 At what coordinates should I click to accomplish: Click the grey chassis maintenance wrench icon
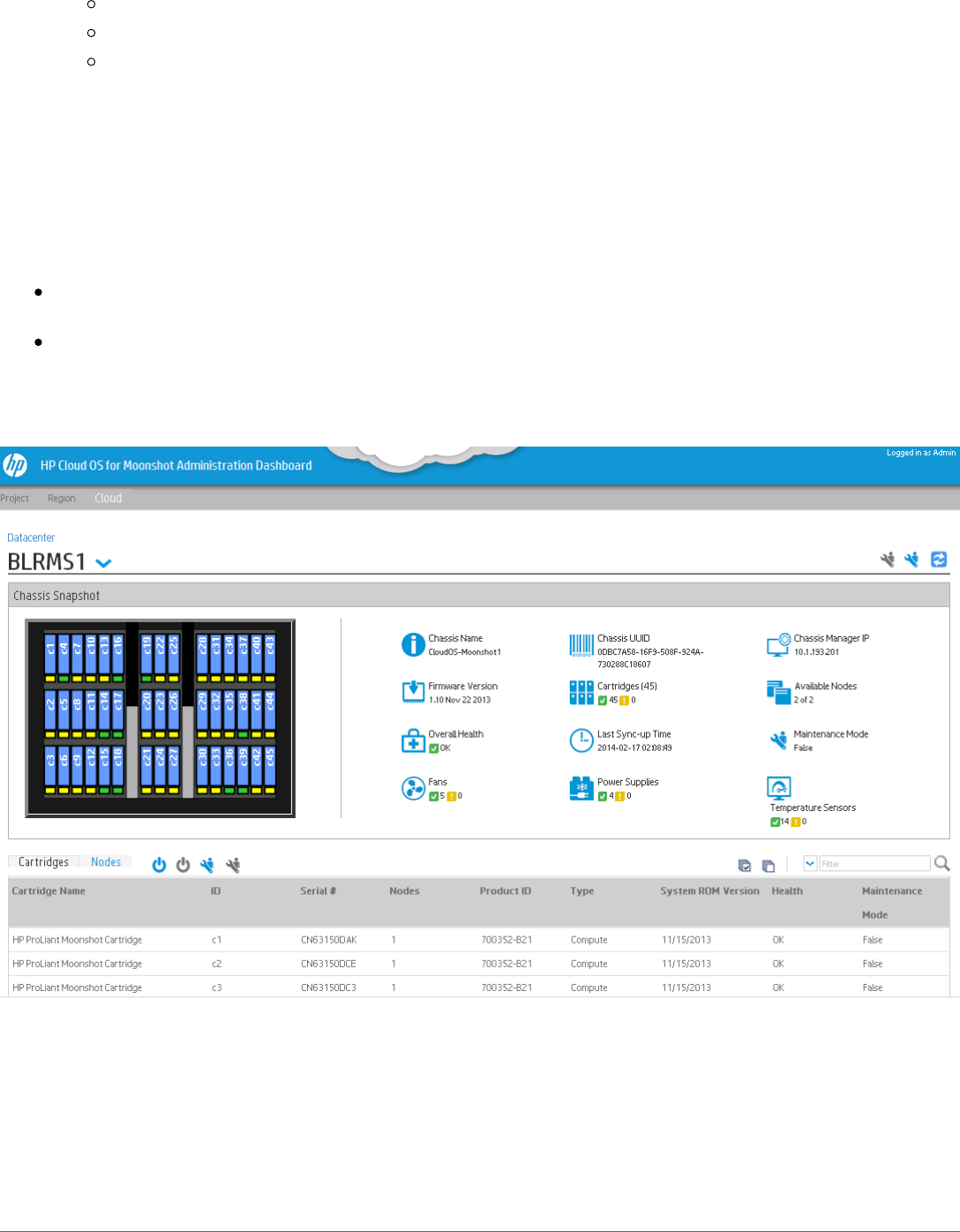point(888,560)
